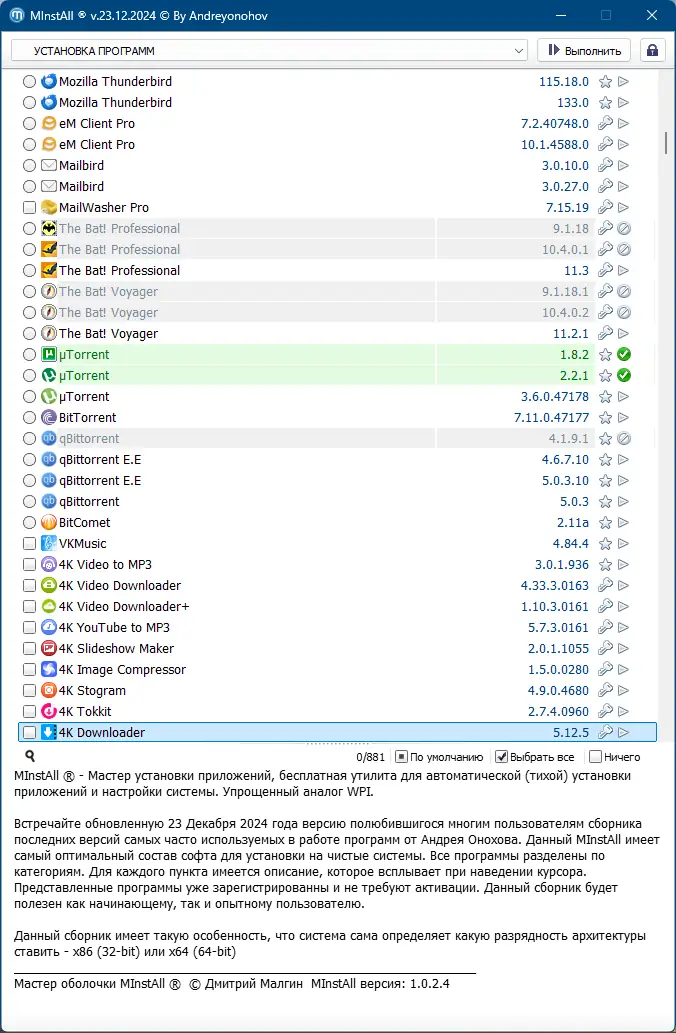The width and height of the screenshot is (676, 1033).
Task: Click green checkmark for µTorrent 1.8.2
Action: [x=624, y=354]
